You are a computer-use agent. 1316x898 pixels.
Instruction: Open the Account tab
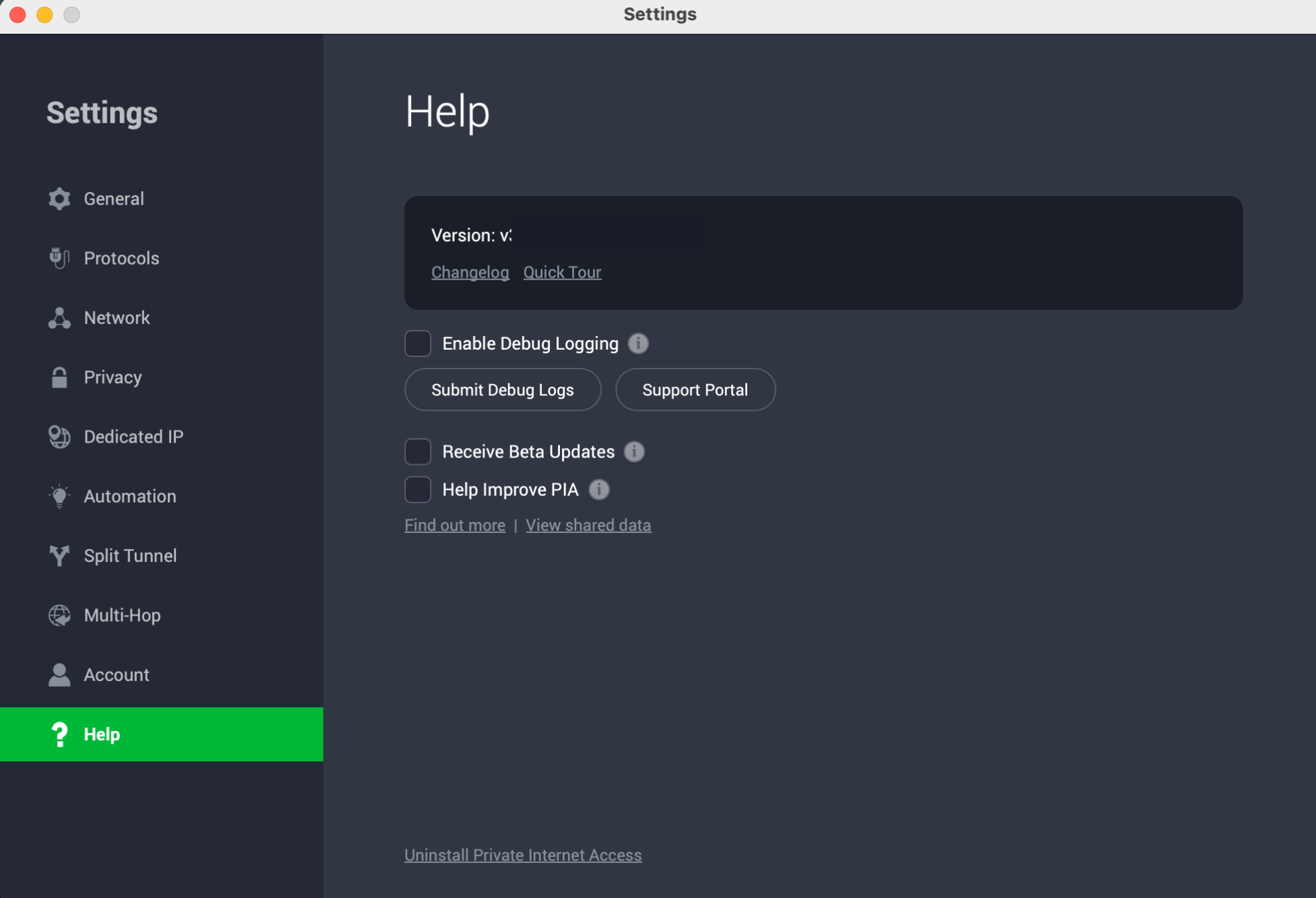(x=117, y=675)
